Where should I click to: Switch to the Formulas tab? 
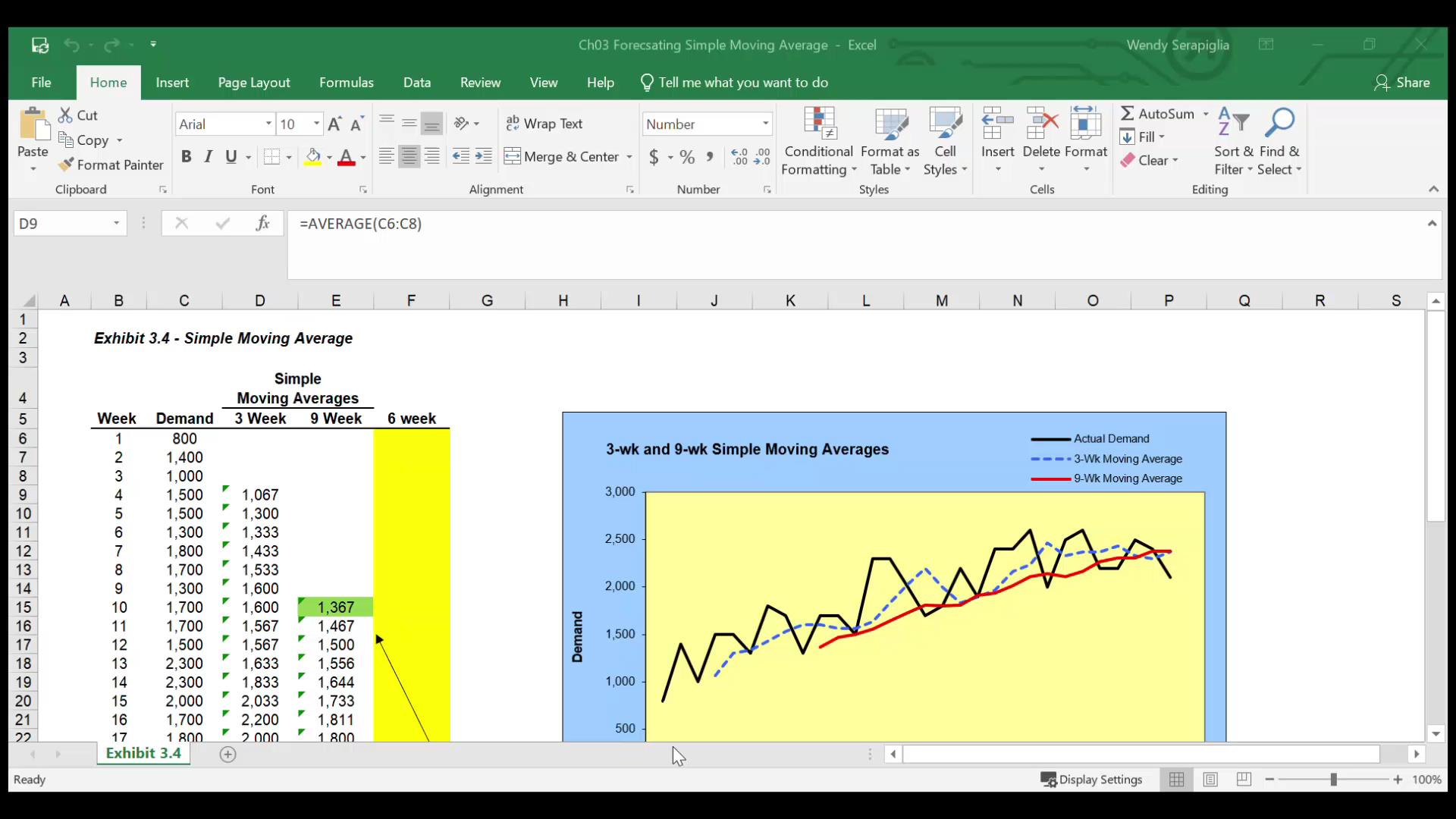[x=346, y=83]
